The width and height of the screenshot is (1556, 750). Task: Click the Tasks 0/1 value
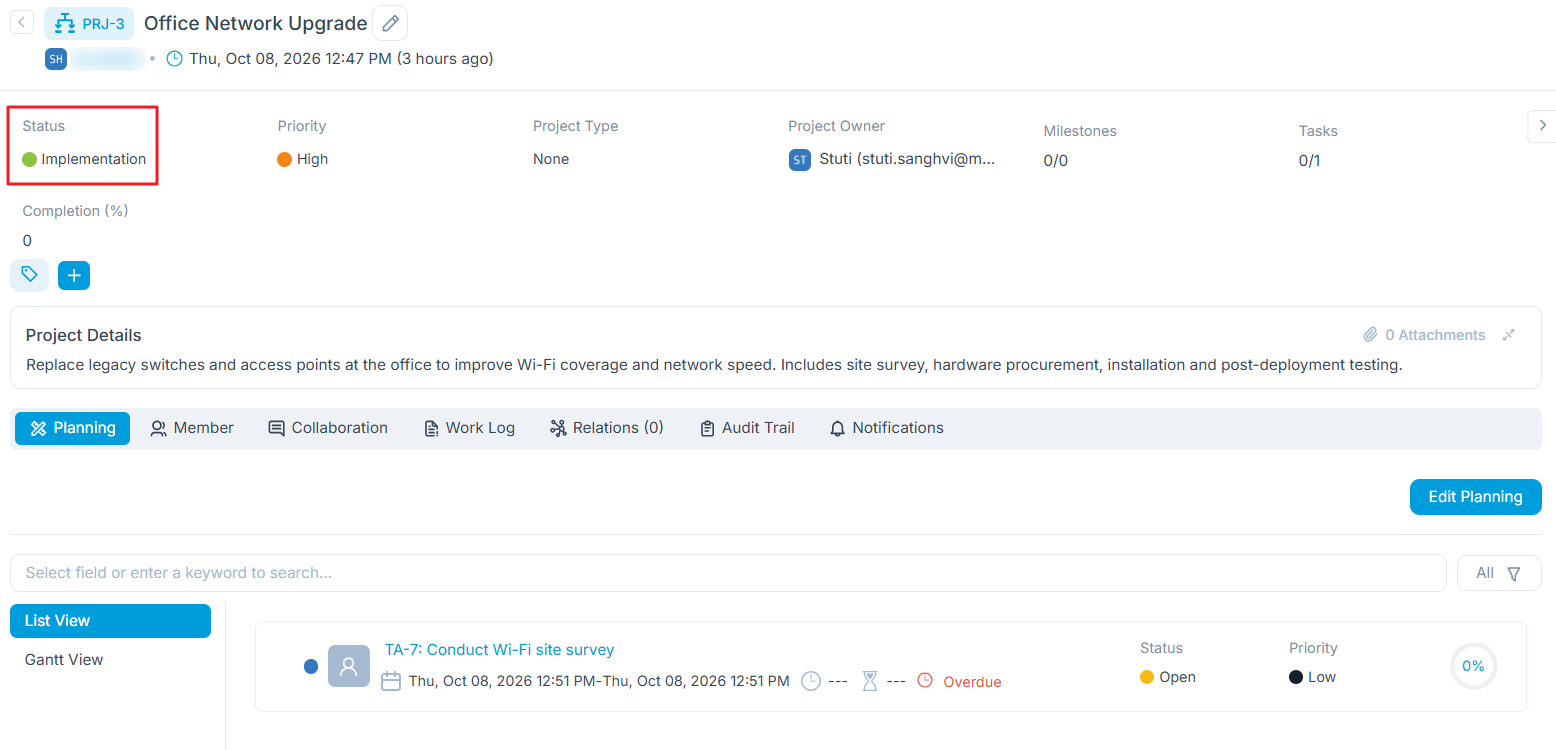[x=1309, y=161]
